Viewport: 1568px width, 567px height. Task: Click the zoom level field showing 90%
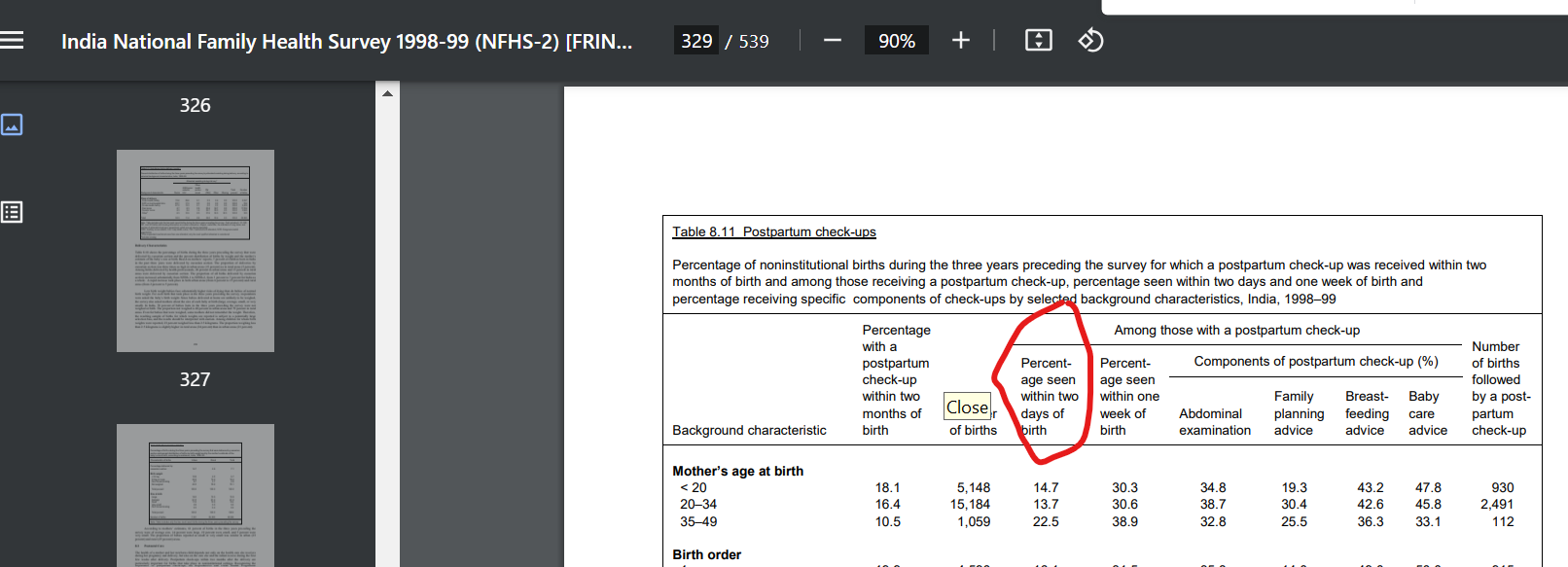pos(896,41)
